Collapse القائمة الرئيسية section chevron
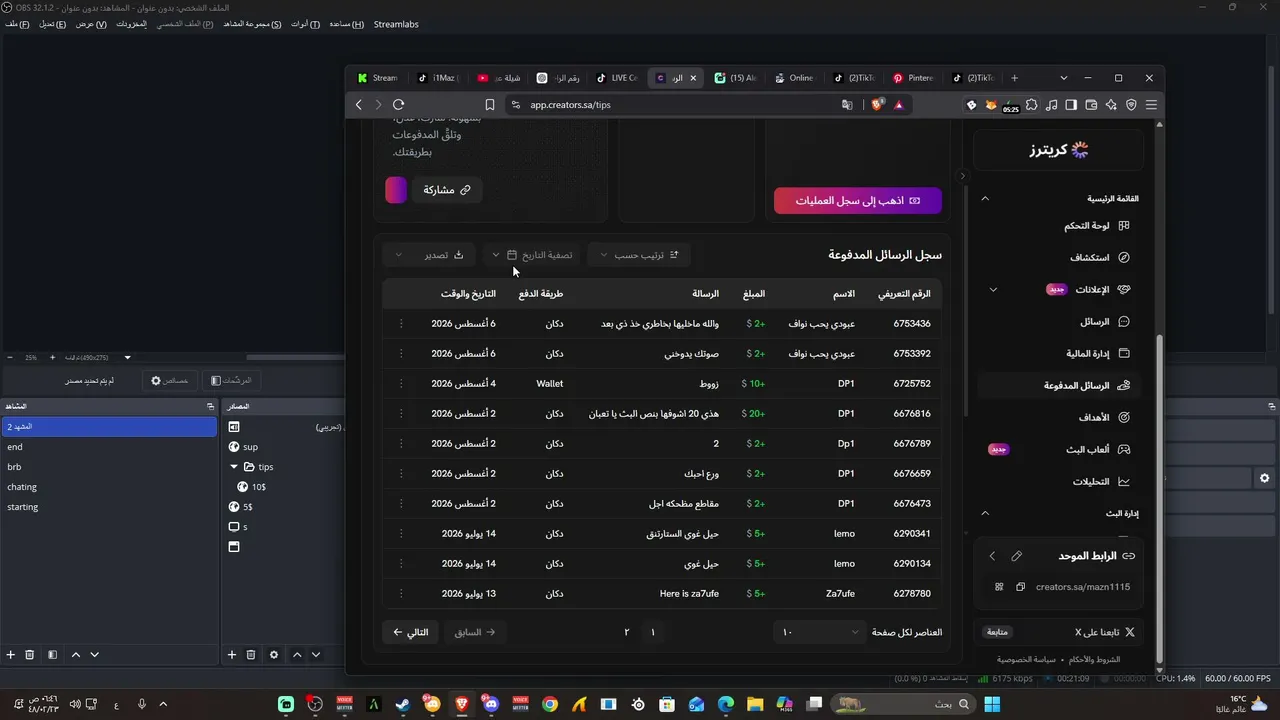 pyautogui.click(x=985, y=199)
